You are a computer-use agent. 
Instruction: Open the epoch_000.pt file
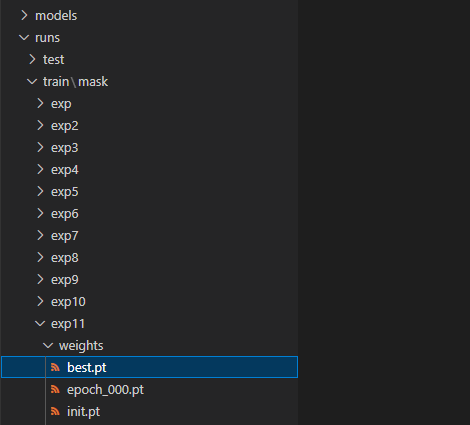tap(105, 390)
